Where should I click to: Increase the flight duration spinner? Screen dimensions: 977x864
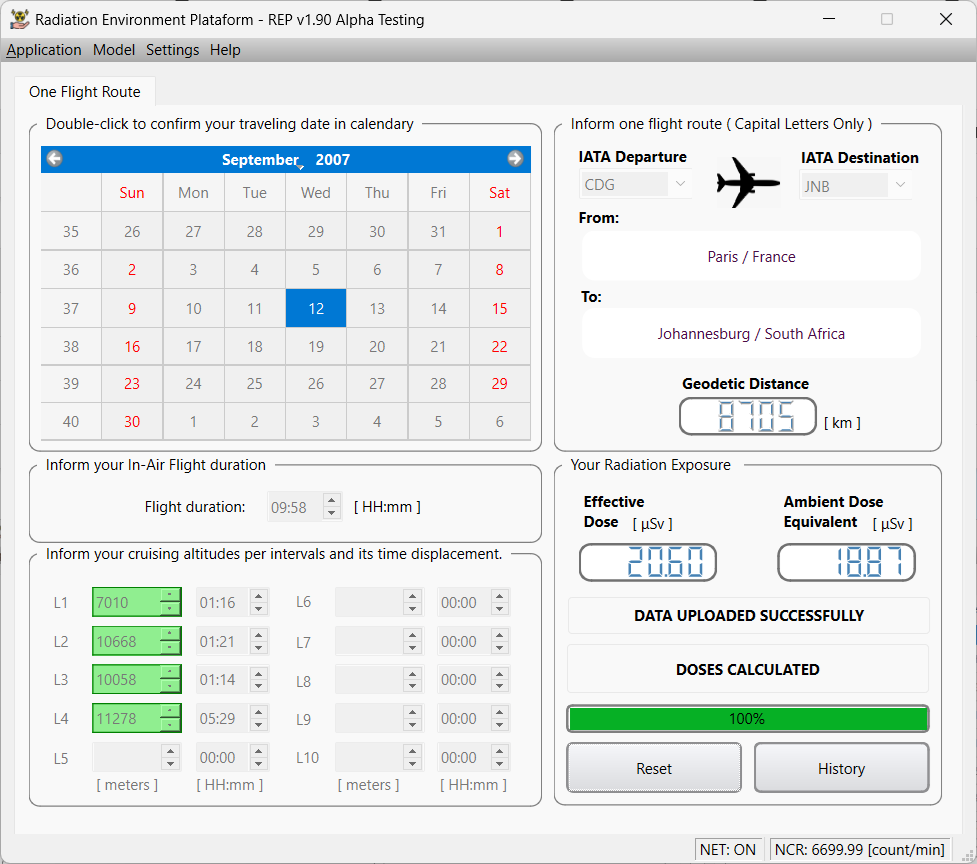point(332,501)
